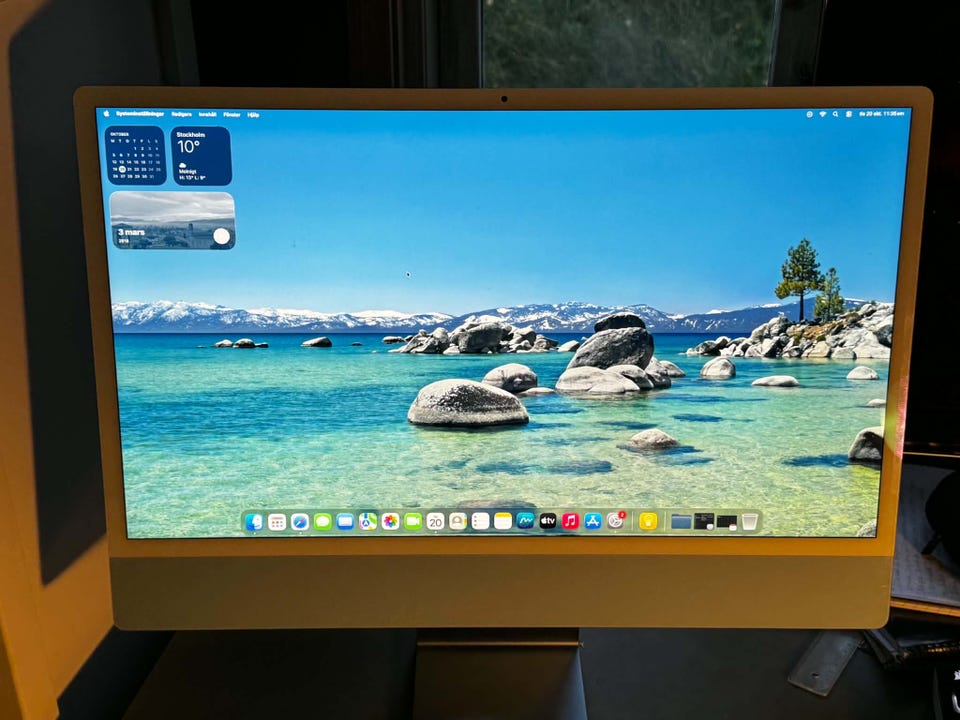The height and width of the screenshot is (720, 960).
Task: Open Finder from the dock
Action: pos(254,522)
